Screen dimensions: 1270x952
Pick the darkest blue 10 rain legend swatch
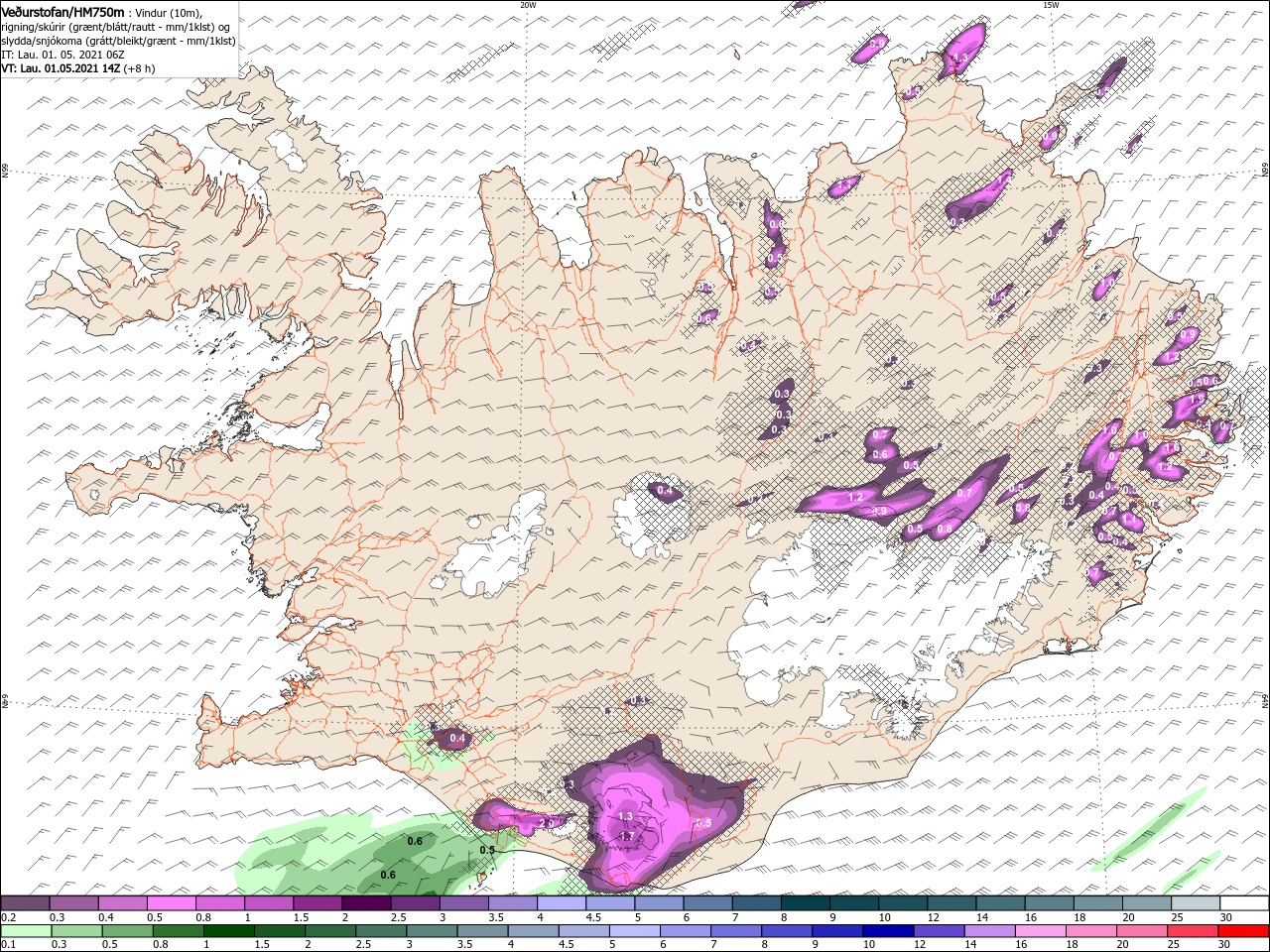888,931
